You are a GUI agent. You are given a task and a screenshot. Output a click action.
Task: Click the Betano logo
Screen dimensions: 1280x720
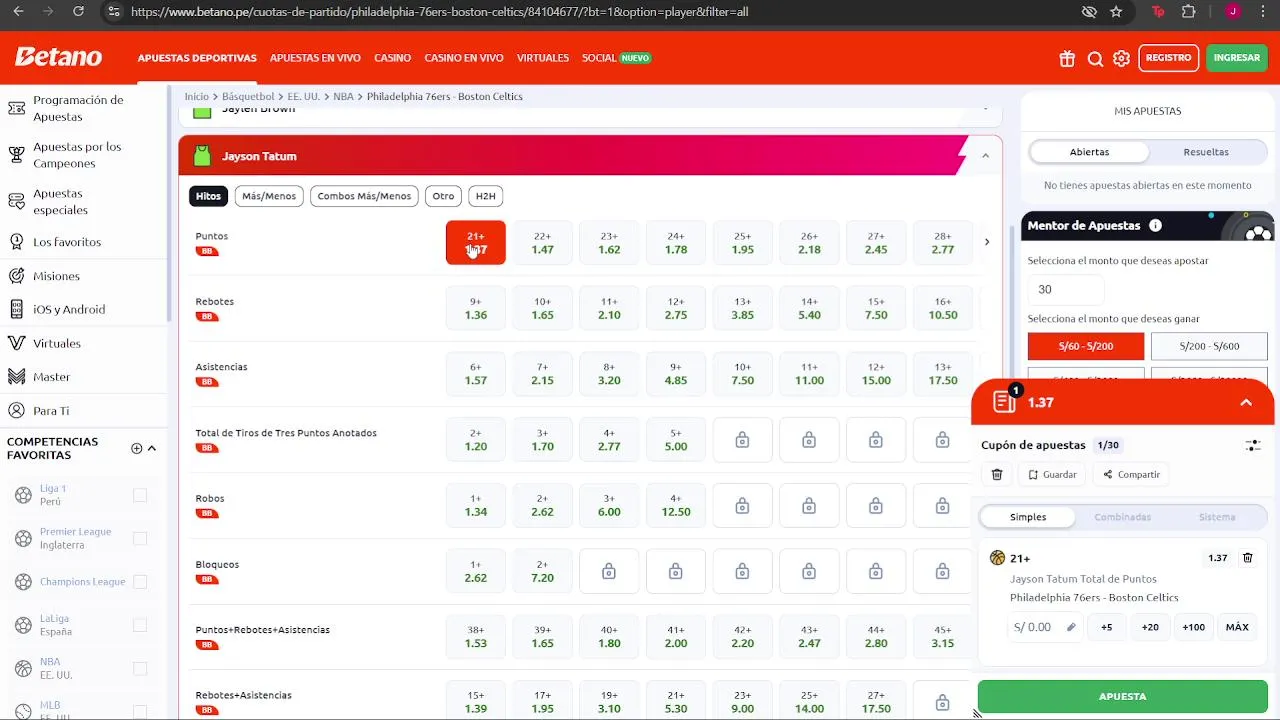point(58,57)
